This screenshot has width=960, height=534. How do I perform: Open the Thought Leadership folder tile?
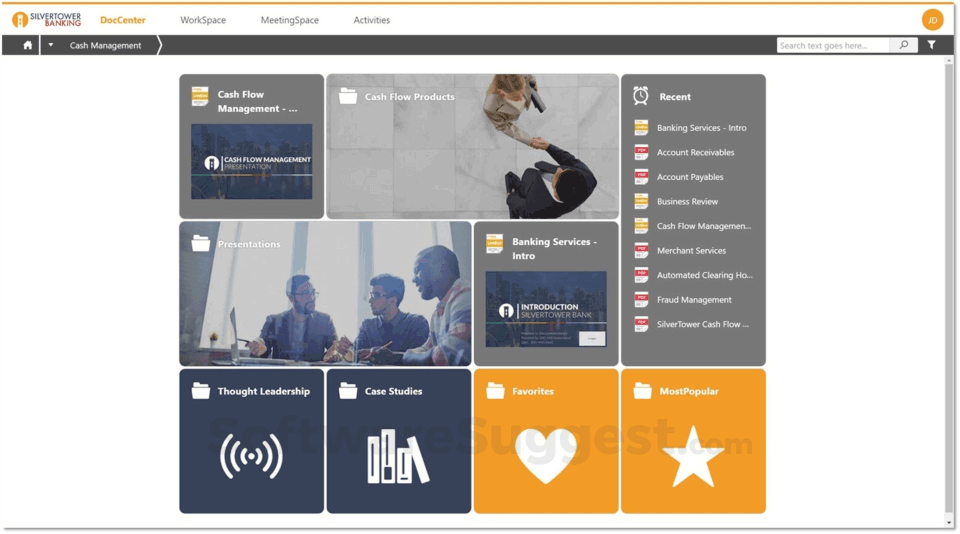(x=252, y=441)
